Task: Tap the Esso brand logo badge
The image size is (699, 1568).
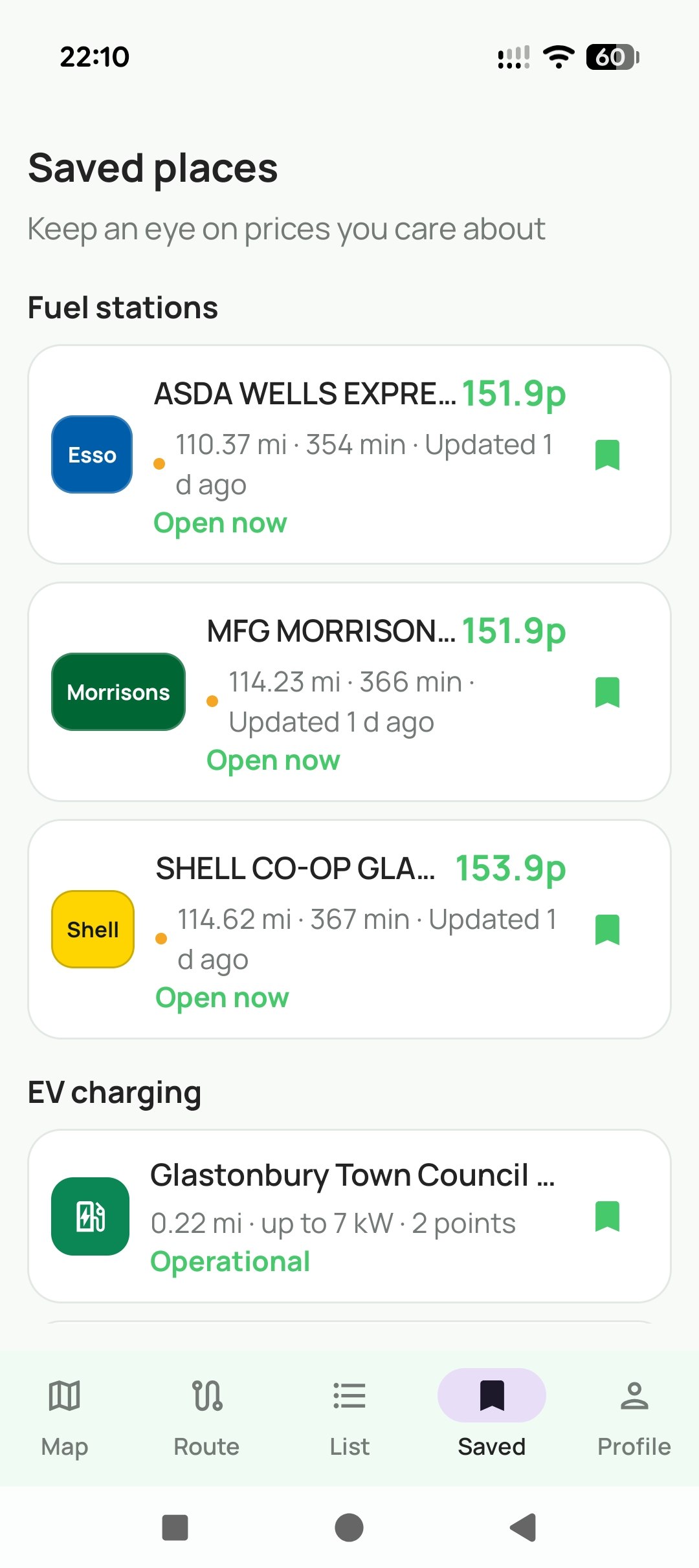Action: pos(92,454)
